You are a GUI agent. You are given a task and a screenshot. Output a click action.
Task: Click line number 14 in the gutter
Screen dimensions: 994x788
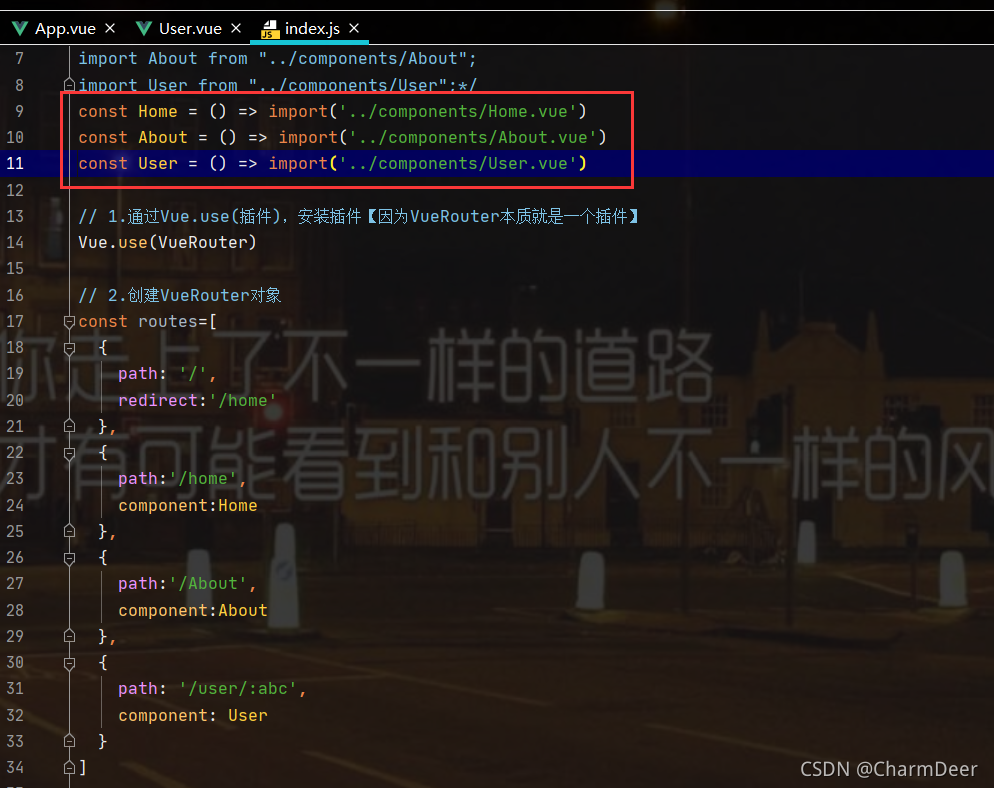(15, 242)
